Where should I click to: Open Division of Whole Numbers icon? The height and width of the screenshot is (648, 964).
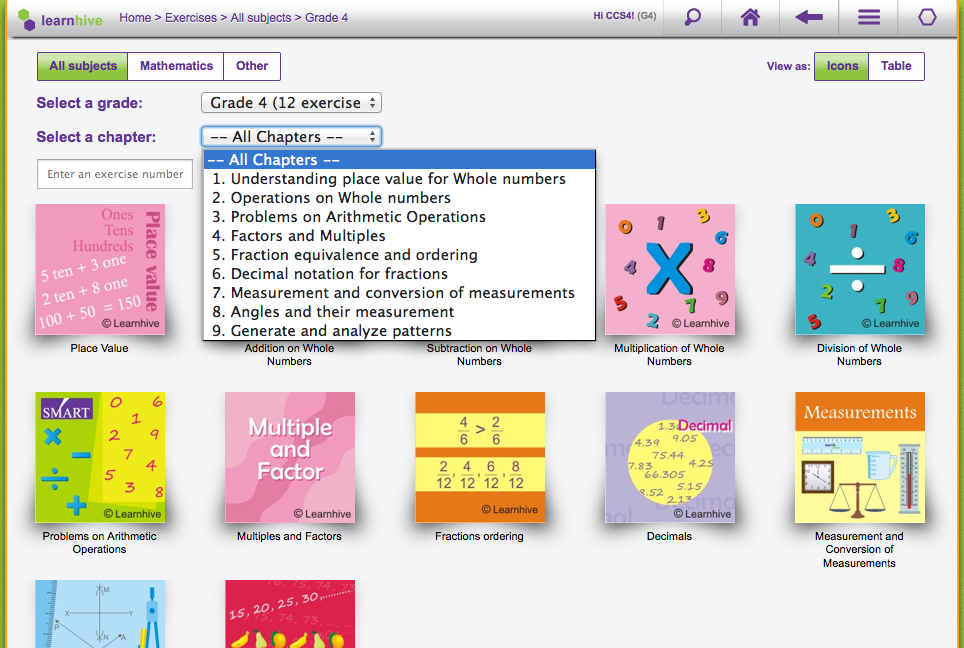pyautogui.click(x=860, y=269)
